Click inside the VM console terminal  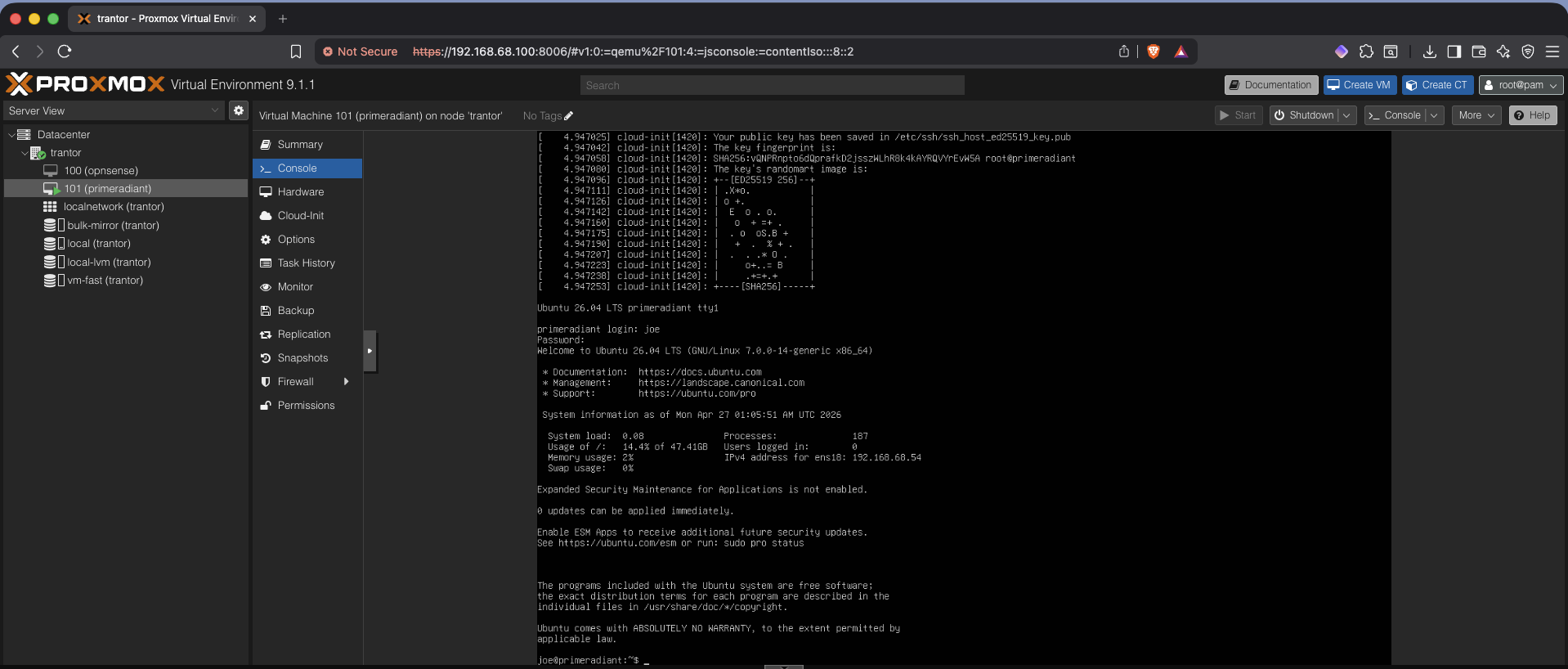point(964,399)
